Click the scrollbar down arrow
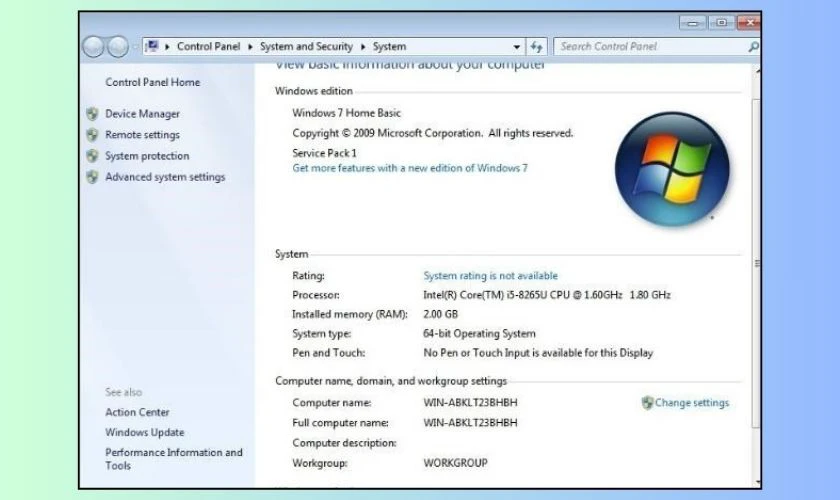Screen dimensions: 840x500 757,482
